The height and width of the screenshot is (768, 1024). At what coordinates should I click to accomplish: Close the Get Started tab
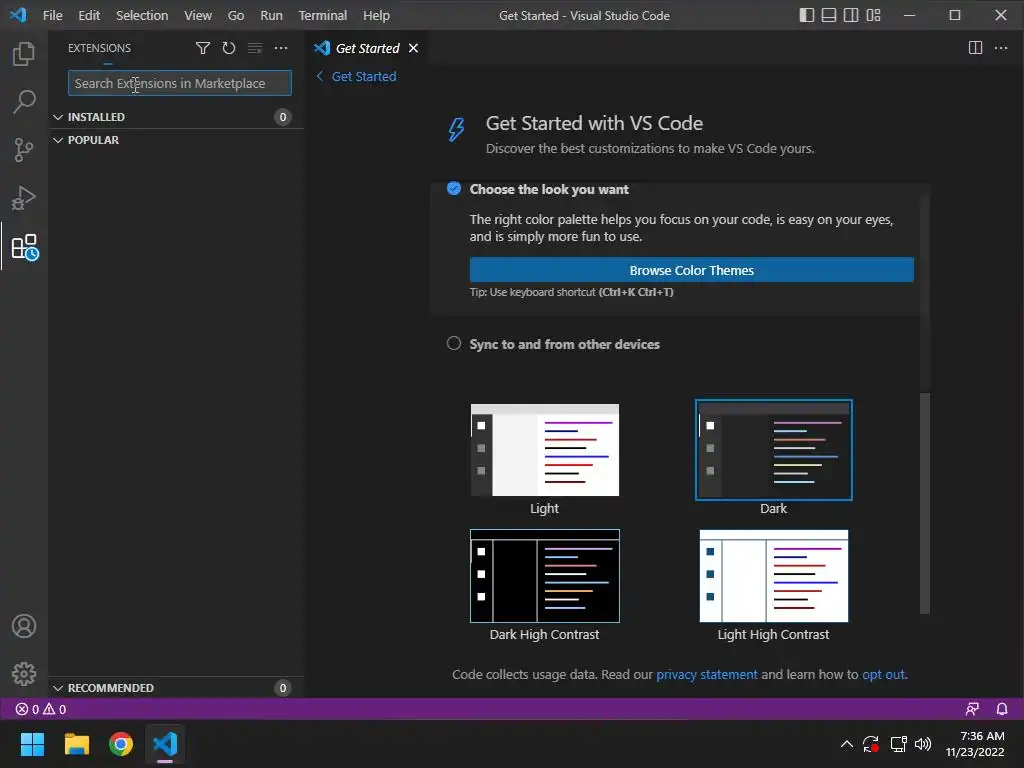pos(413,48)
